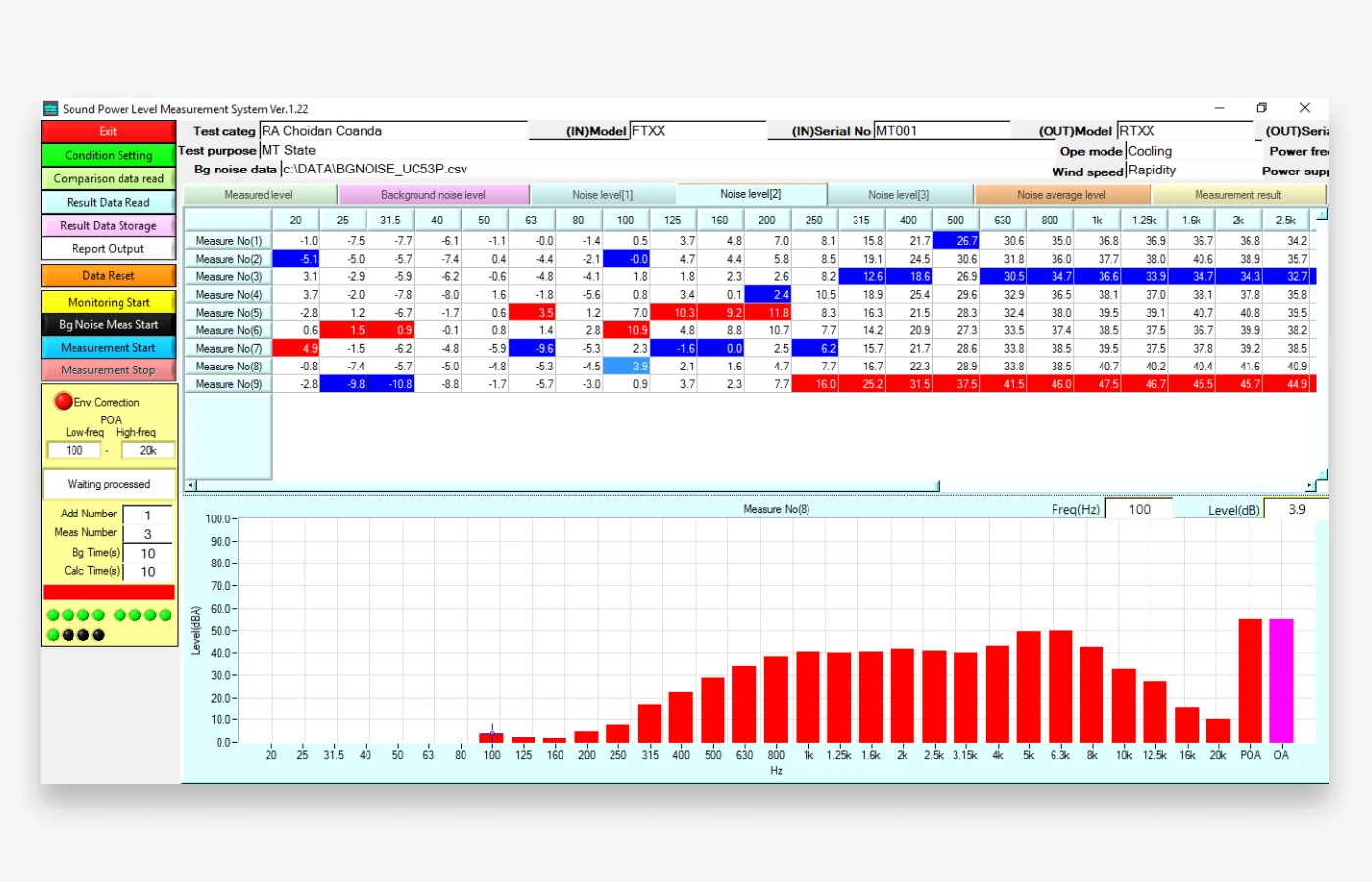This screenshot has width=1372, height=882.
Task: Start monitoring with Monitoring Start button
Action: 108,303
